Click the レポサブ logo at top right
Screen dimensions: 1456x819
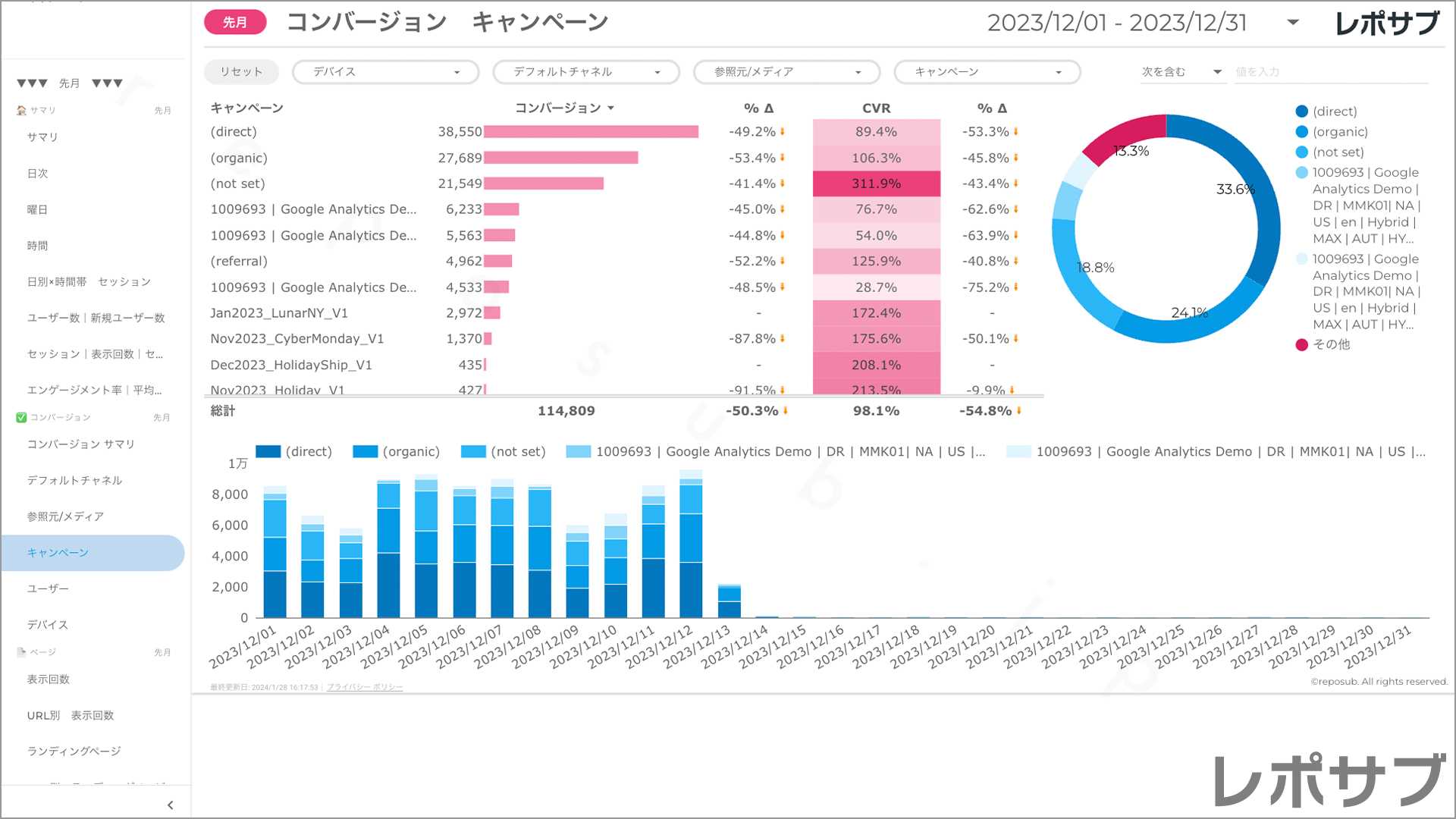pos(1387,24)
